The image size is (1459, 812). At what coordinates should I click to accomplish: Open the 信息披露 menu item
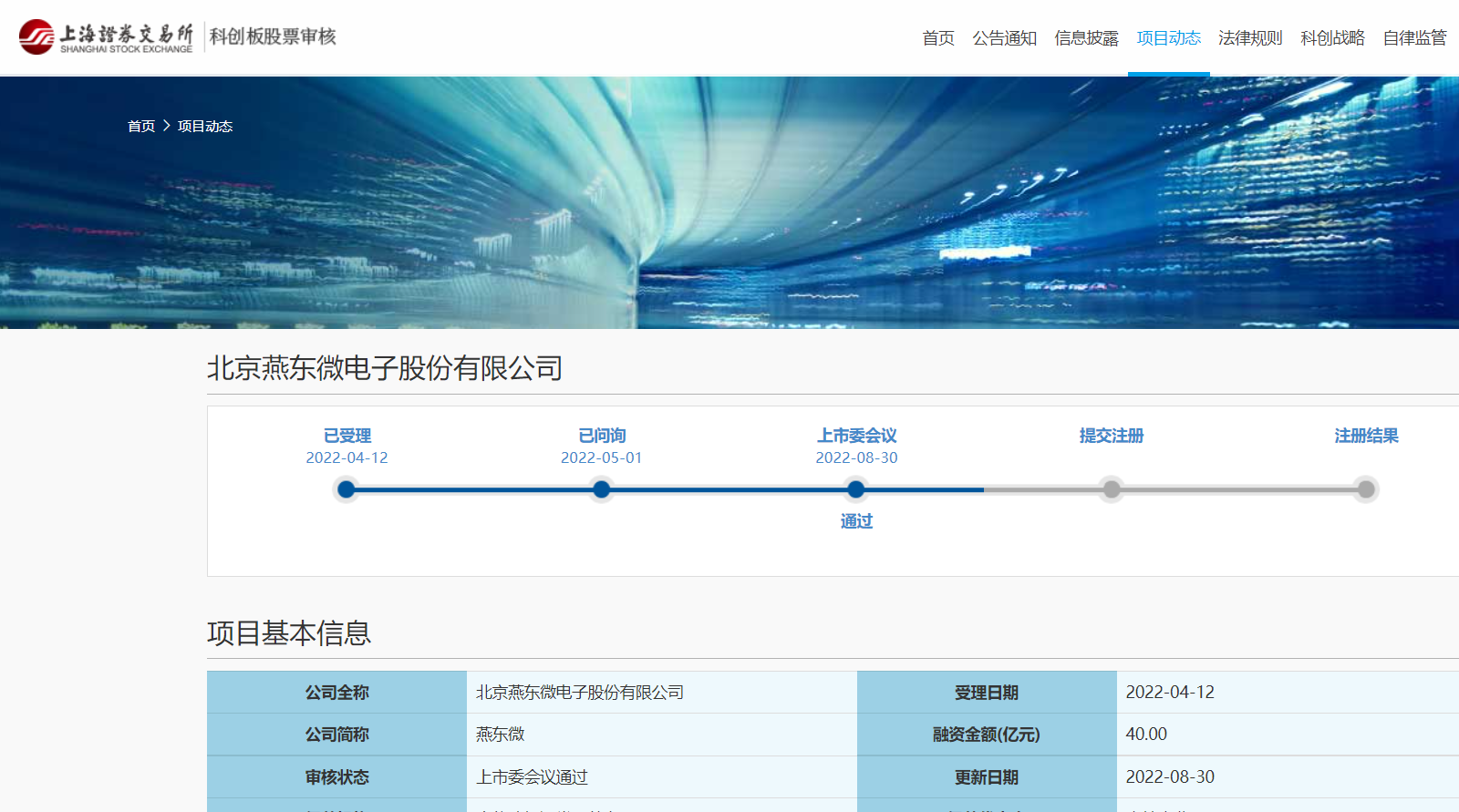pos(1086,38)
